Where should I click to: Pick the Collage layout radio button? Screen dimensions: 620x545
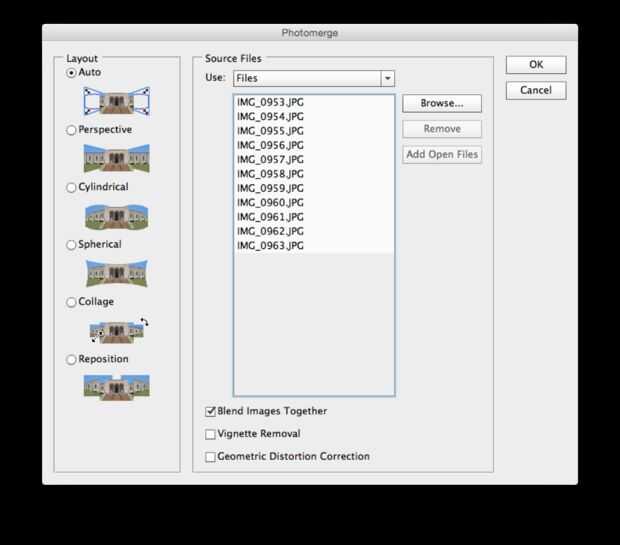71,302
